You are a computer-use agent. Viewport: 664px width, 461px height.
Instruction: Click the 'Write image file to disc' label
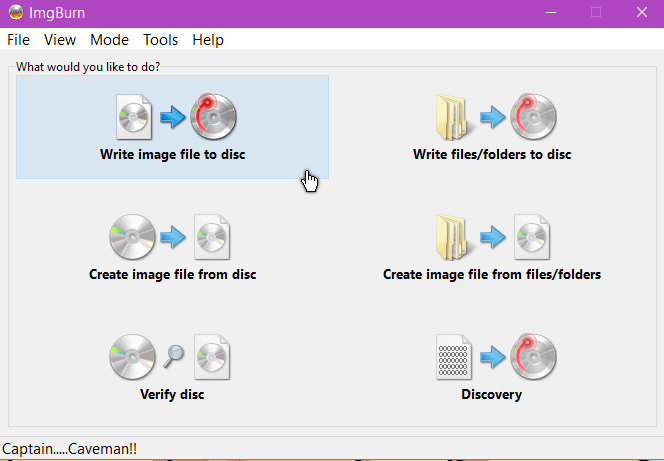click(172, 155)
